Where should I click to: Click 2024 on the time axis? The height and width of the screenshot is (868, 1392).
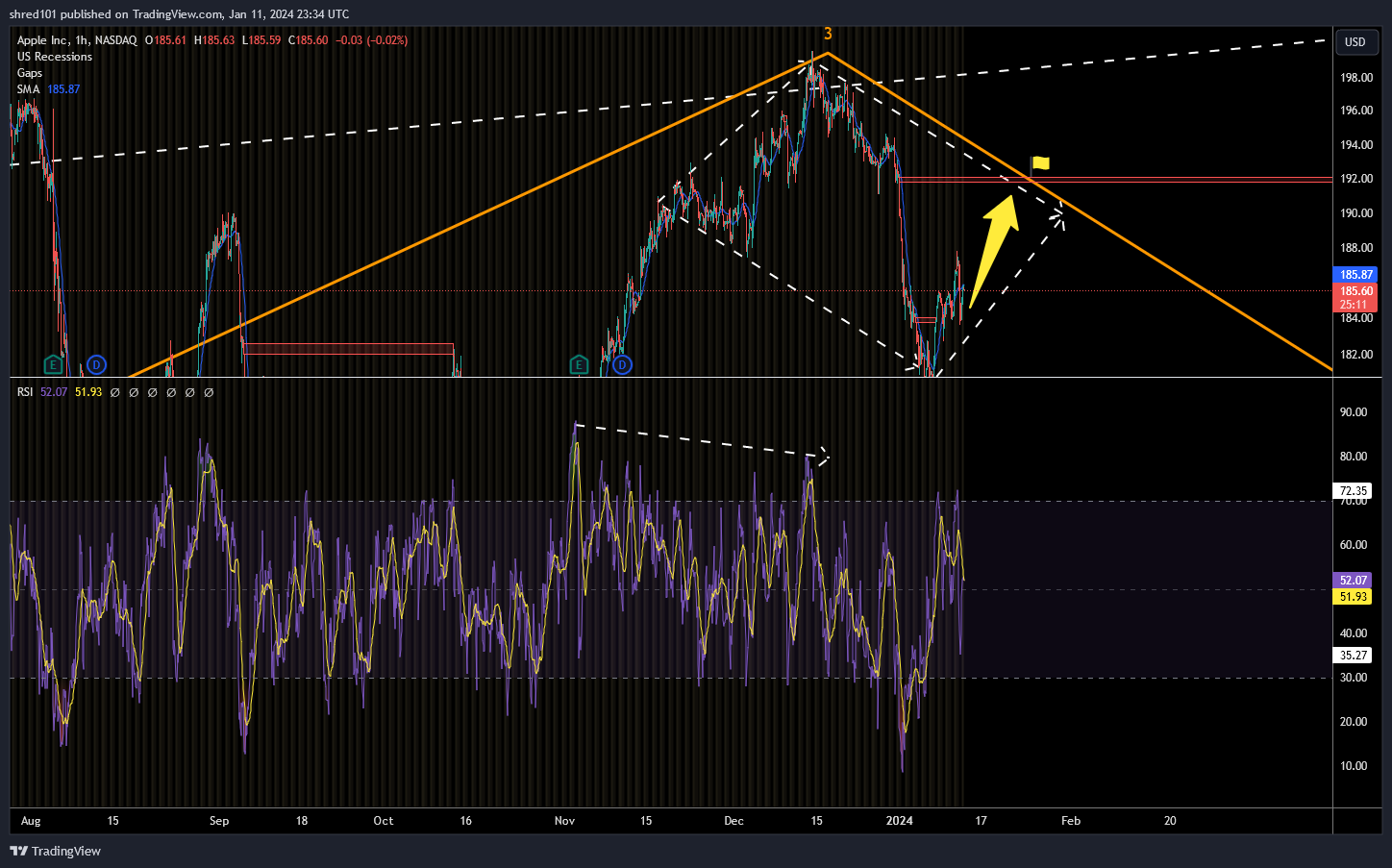[x=900, y=821]
